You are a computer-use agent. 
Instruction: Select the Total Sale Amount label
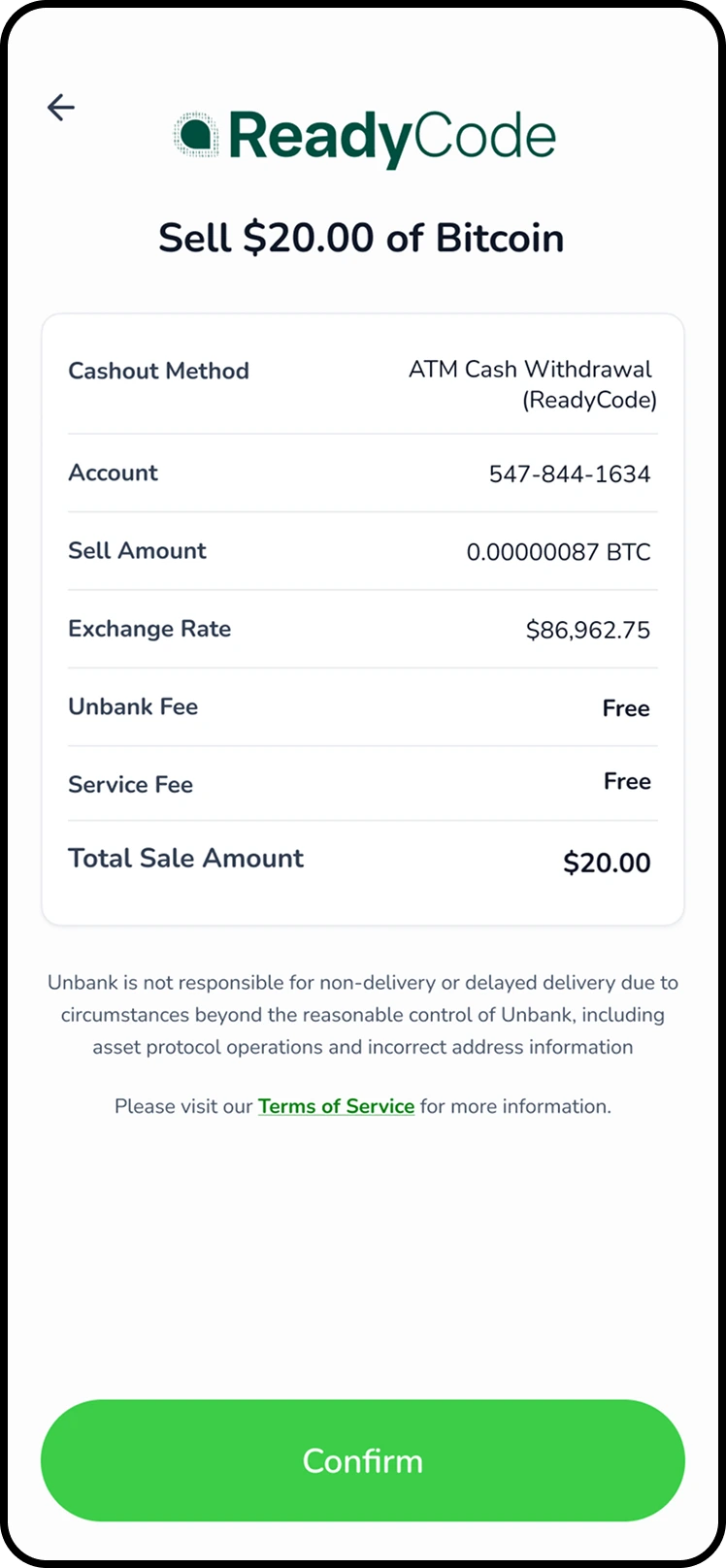[185, 858]
